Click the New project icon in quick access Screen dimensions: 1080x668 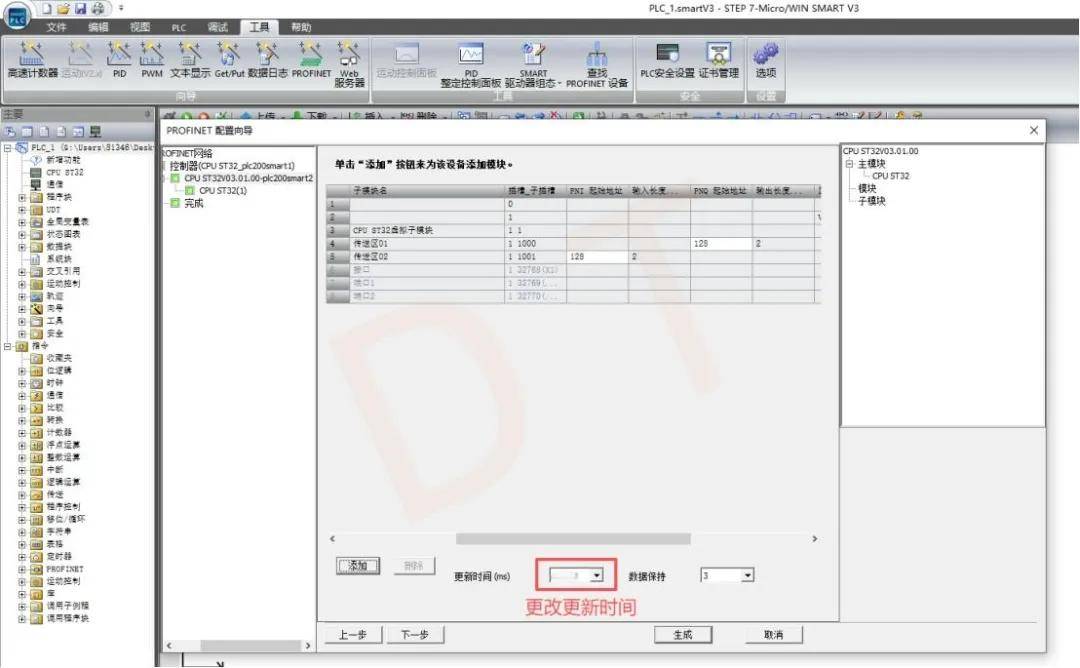click(x=46, y=9)
